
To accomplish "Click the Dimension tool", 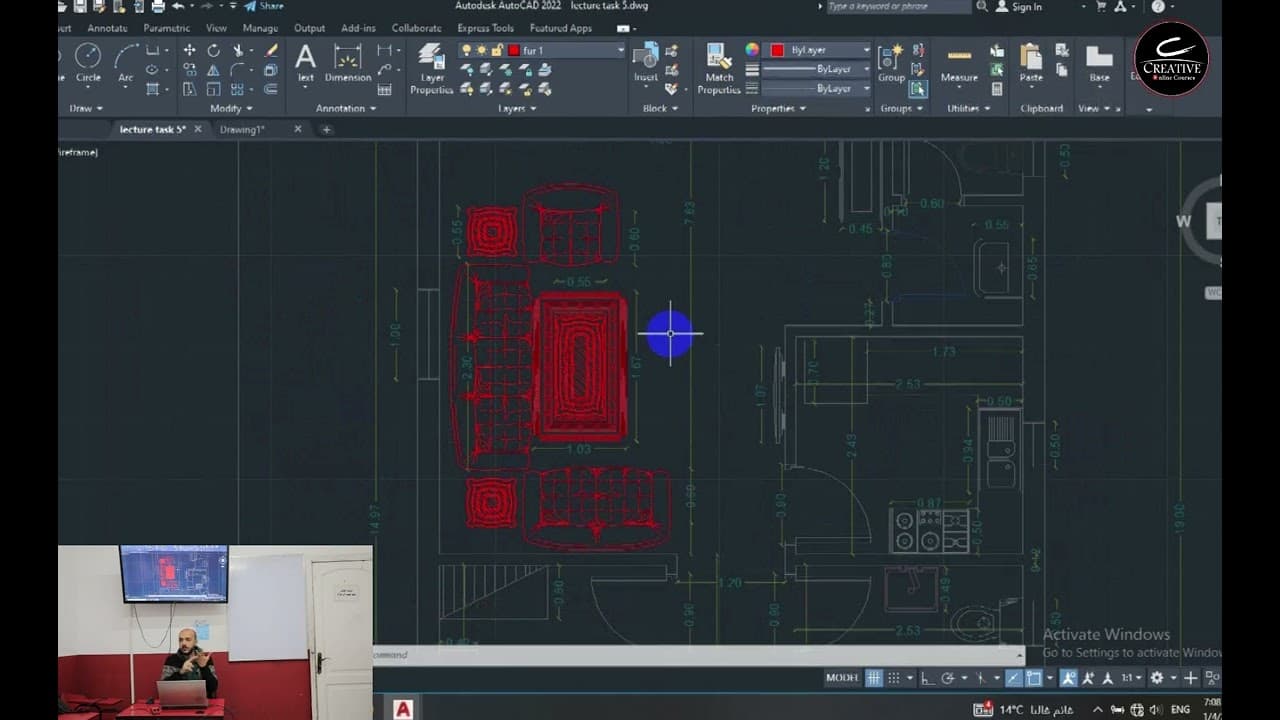I will click(x=348, y=62).
